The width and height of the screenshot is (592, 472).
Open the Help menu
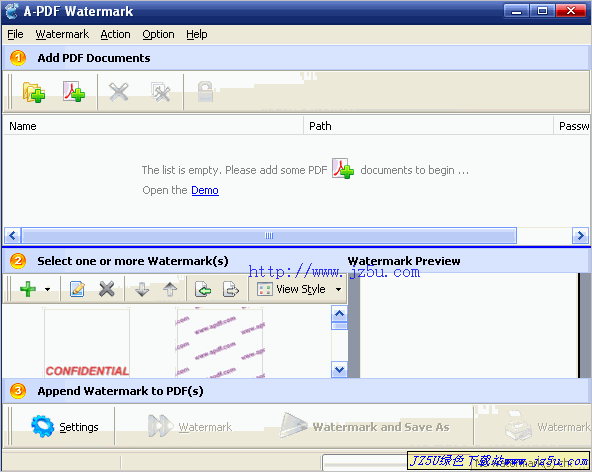tap(197, 34)
